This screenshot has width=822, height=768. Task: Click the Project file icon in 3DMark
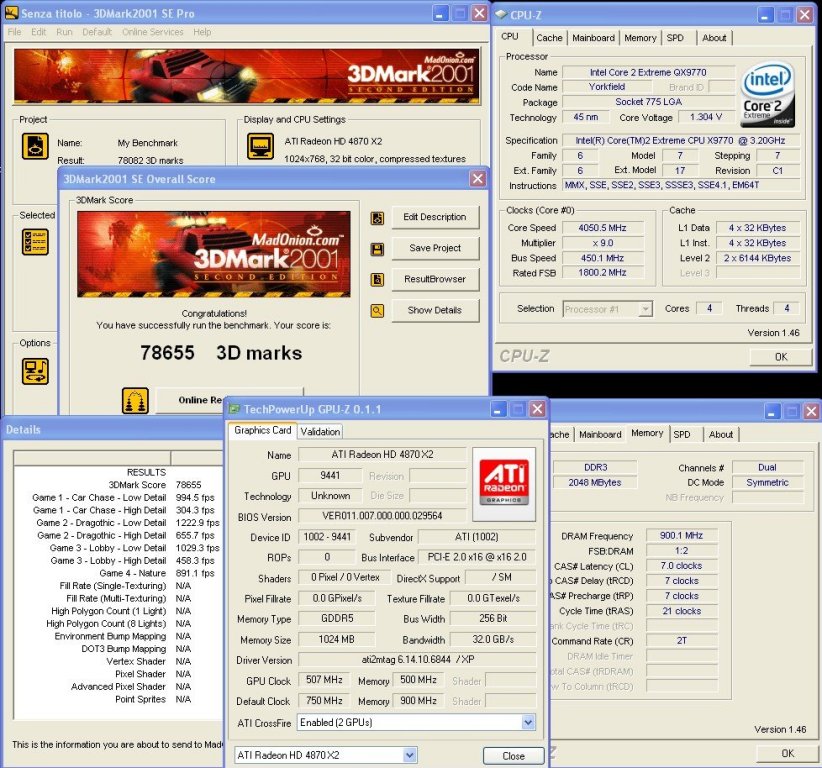(35, 146)
